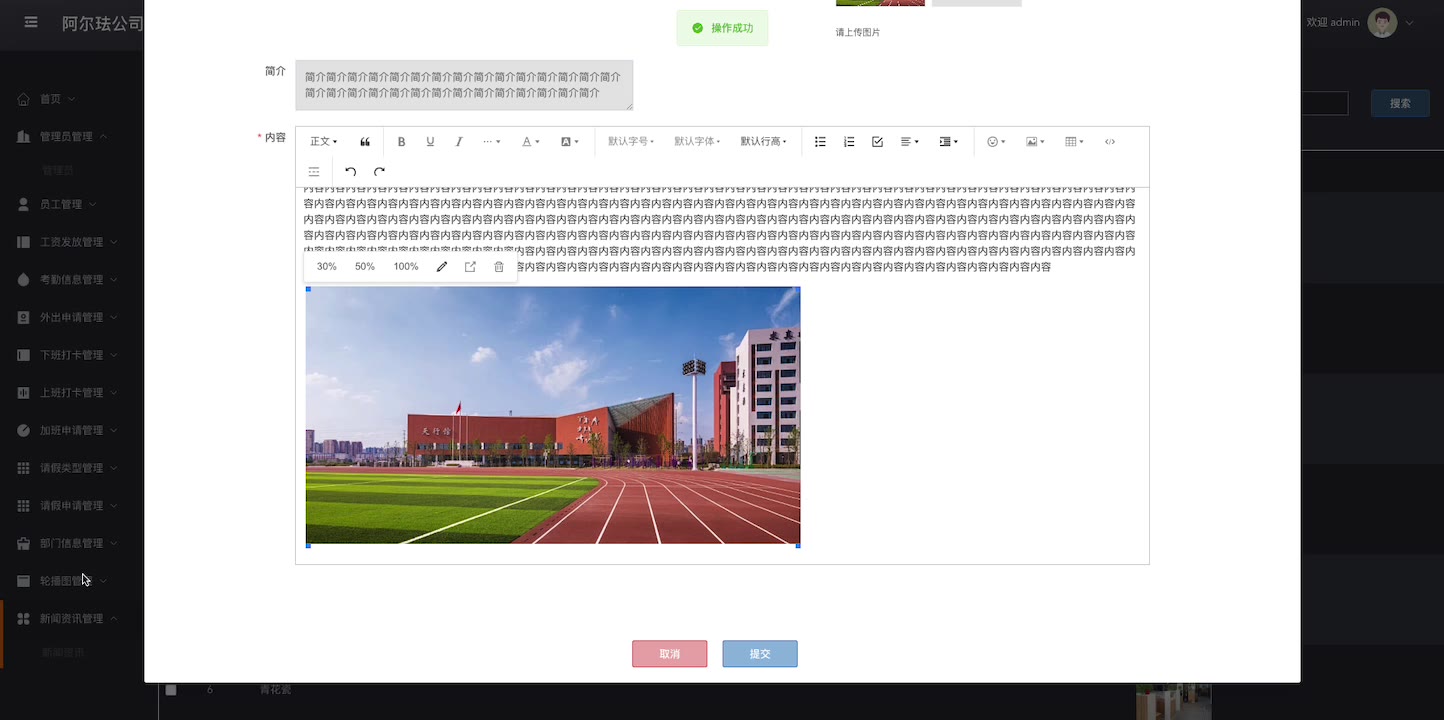Open the emoji picker
The height and width of the screenshot is (720, 1444).
click(x=996, y=142)
